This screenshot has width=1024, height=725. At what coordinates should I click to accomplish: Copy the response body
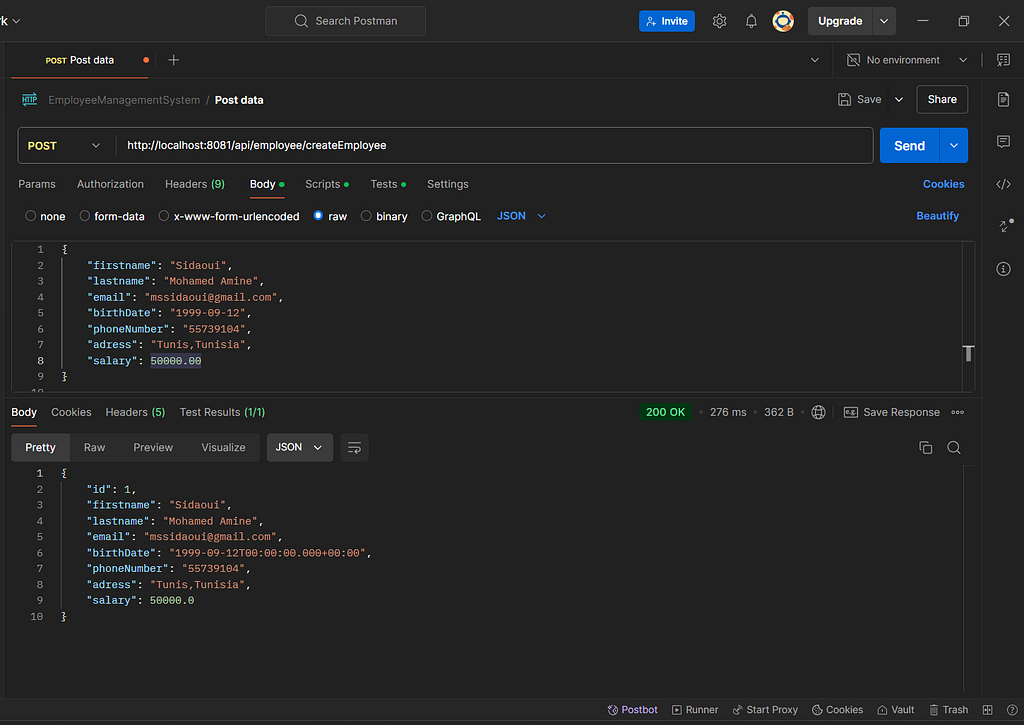pyautogui.click(x=925, y=447)
